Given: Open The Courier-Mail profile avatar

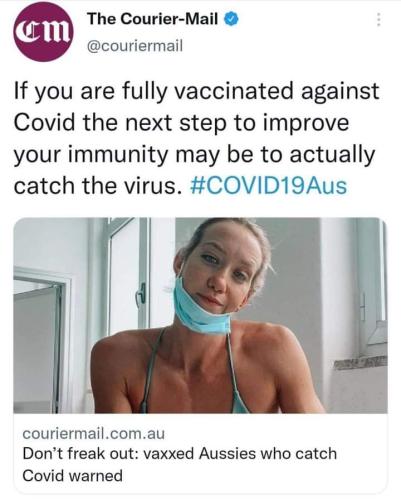Looking at the screenshot, I should [x=43, y=33].
